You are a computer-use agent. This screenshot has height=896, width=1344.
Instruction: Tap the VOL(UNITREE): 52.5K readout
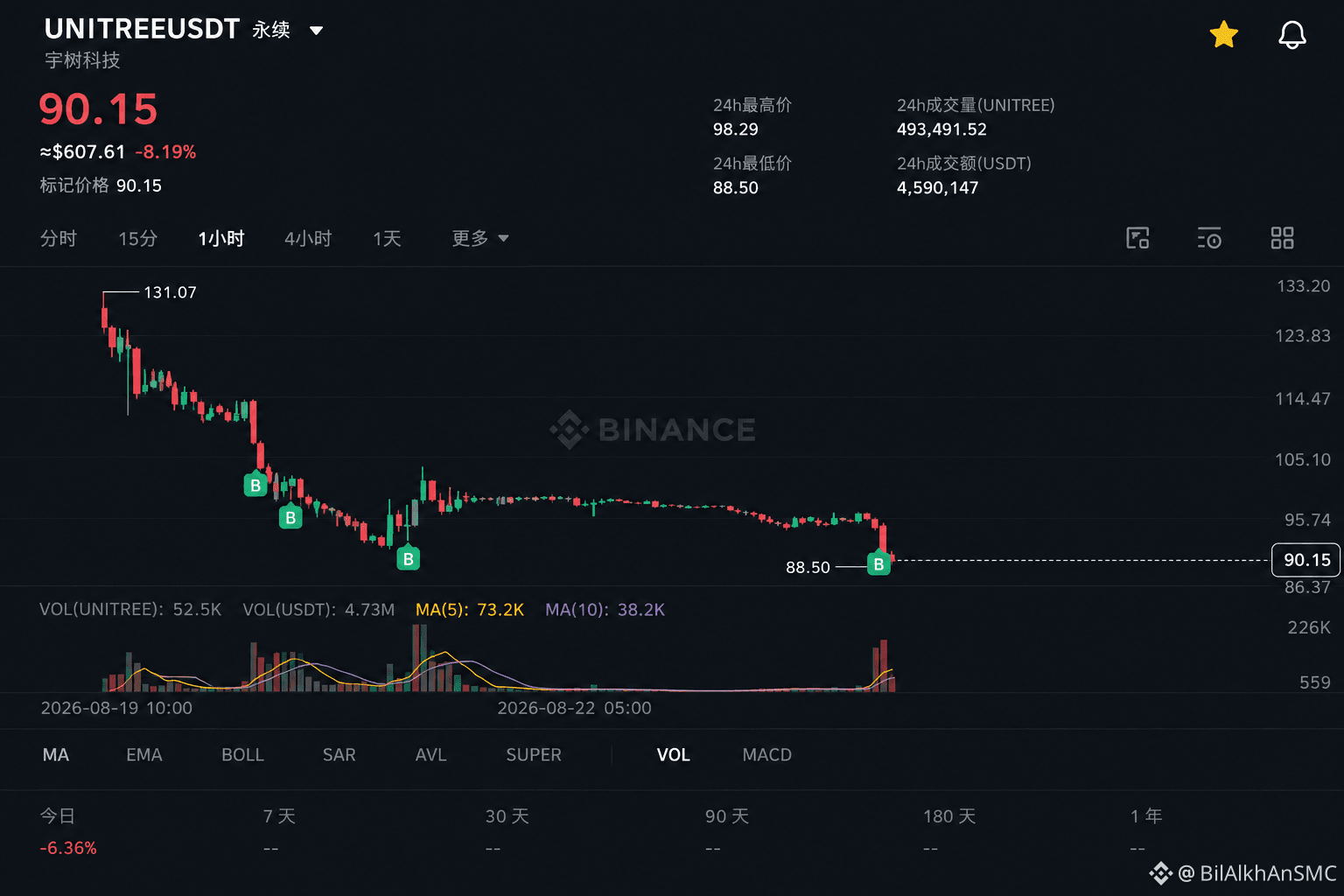tap(130, 610)
